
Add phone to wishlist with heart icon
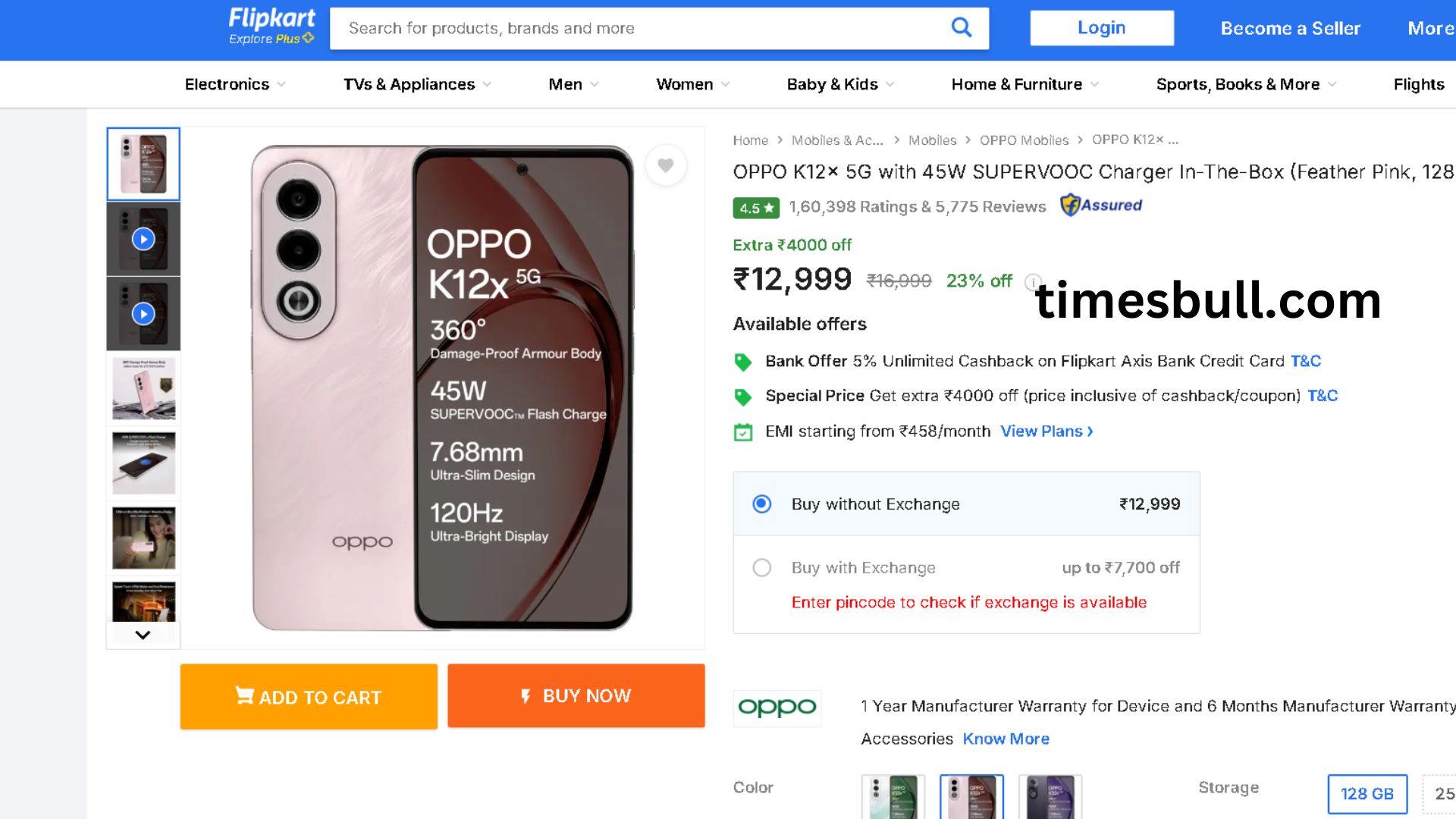tap(666, 165)
